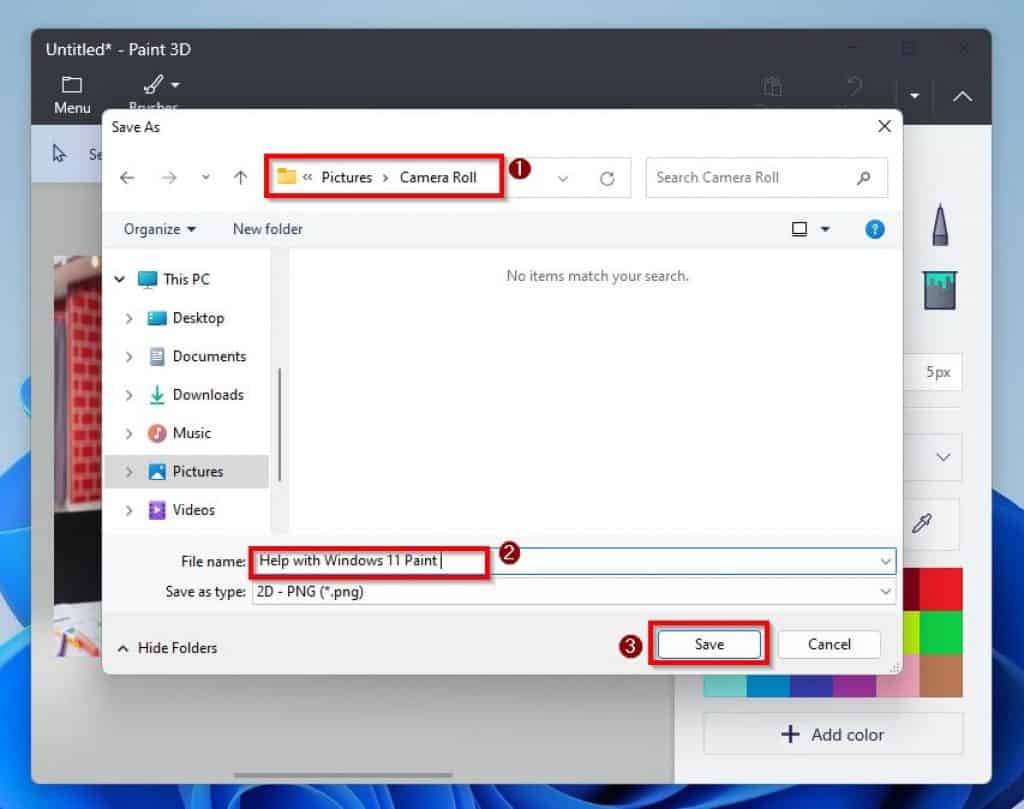Pick the red color swatch in Paint 3D

(x=941, y=589)
